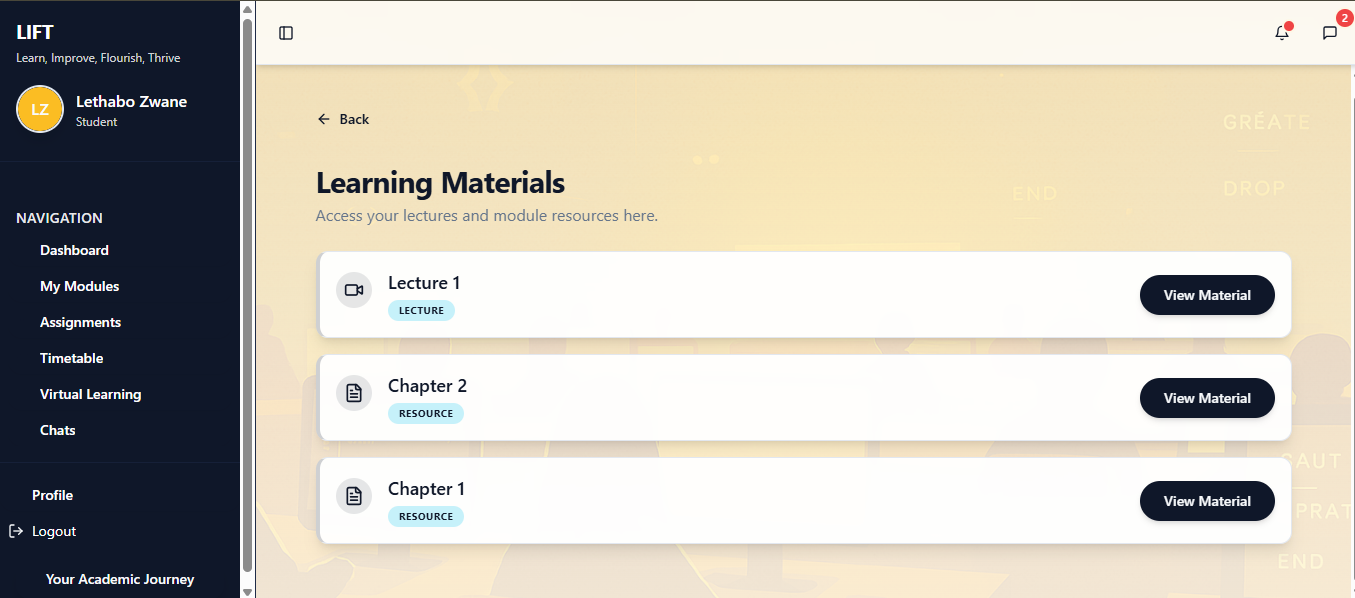1355x598 pixels.
Task: Click the tagline Learn, Improve, Flourish, Thrive
Action: [x=98, y=58]
